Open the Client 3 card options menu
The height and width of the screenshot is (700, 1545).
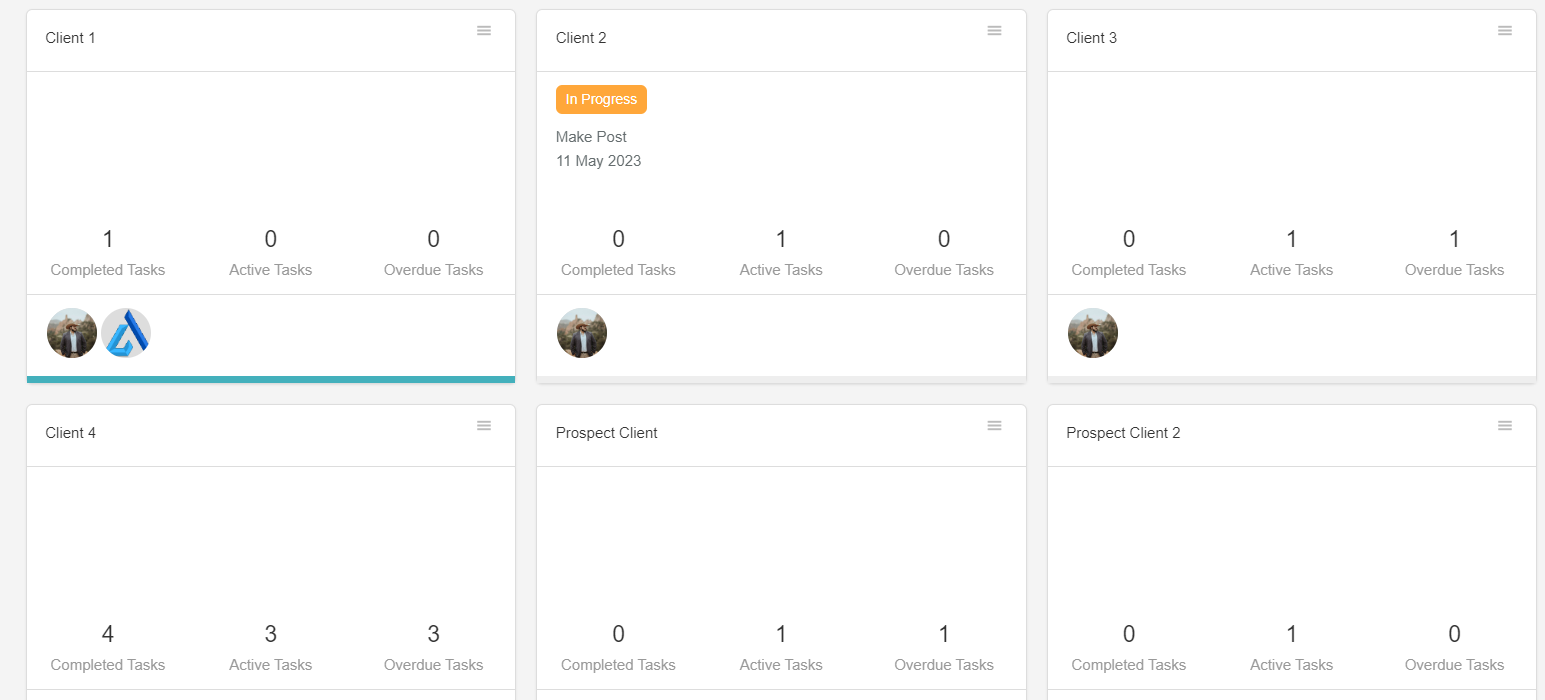point(1504,31)
